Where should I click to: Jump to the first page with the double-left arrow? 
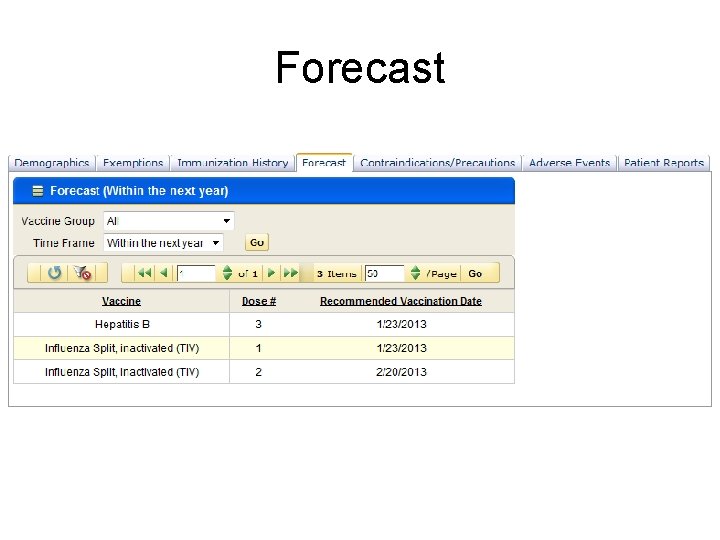145,273
